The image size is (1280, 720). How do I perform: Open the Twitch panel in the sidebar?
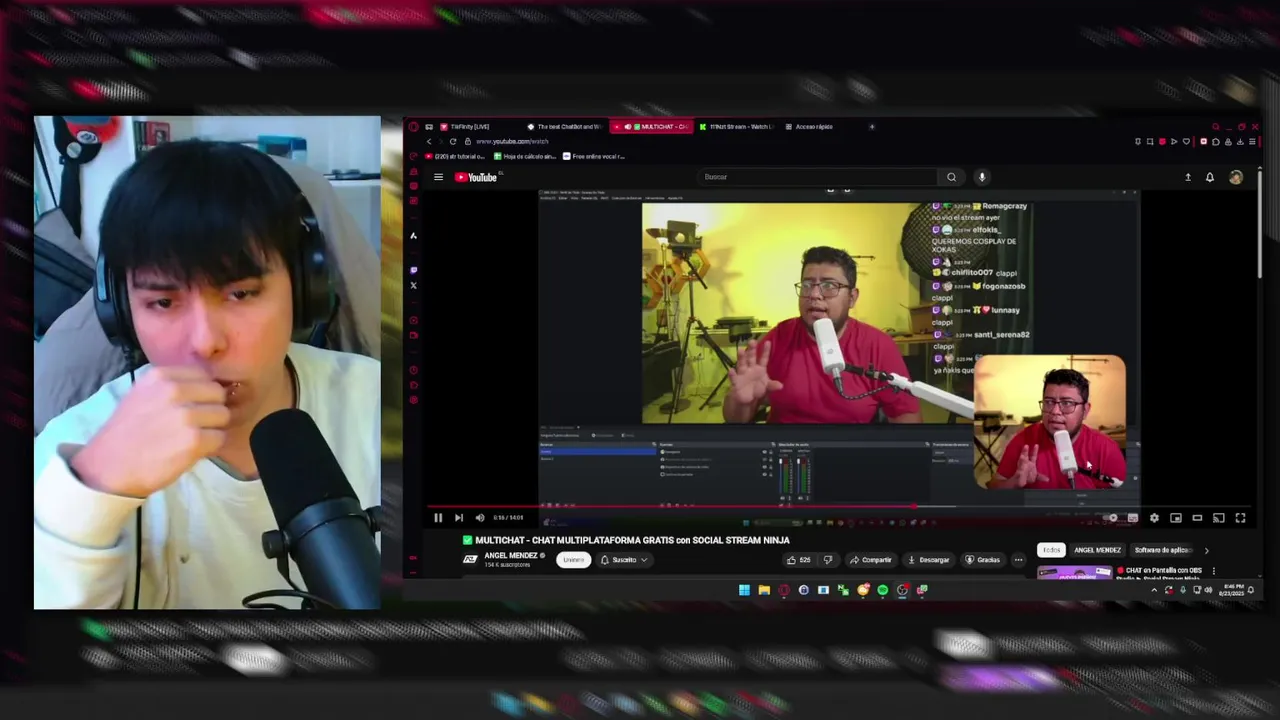pos(413,270)
